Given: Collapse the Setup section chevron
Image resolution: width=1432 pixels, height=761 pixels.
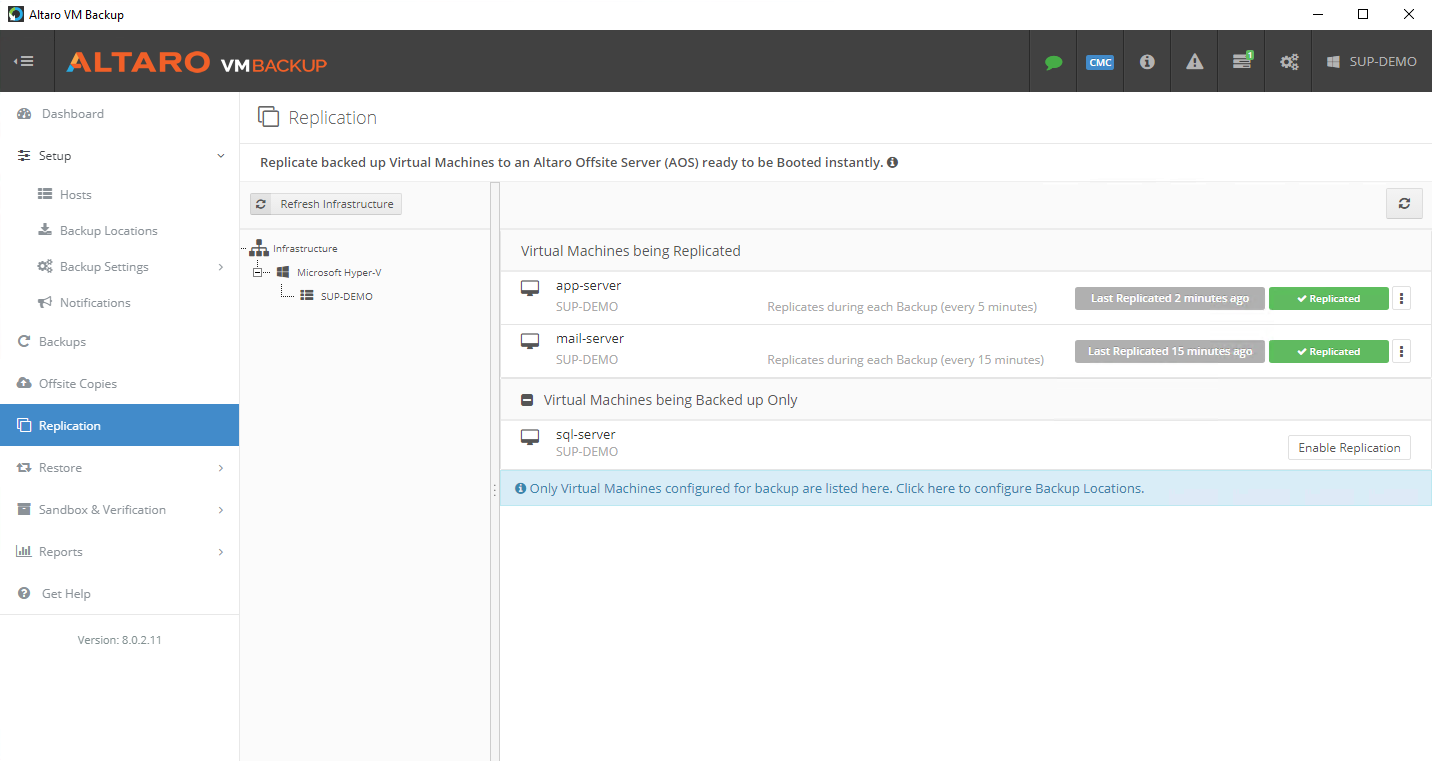Looking at the screenshot, I should [x=221, y=156].
